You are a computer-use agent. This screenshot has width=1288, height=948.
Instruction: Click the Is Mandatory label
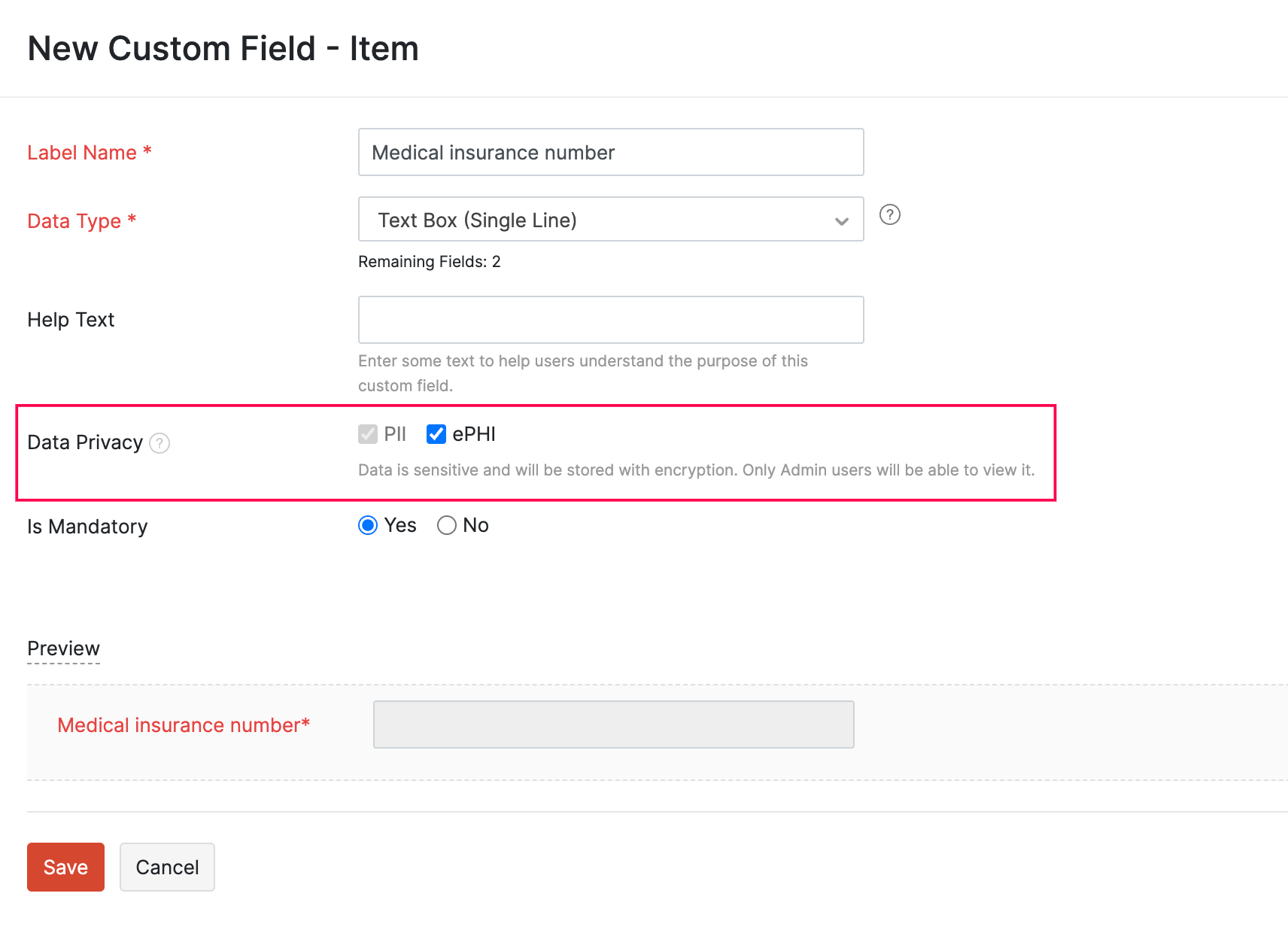coord(87,526)
